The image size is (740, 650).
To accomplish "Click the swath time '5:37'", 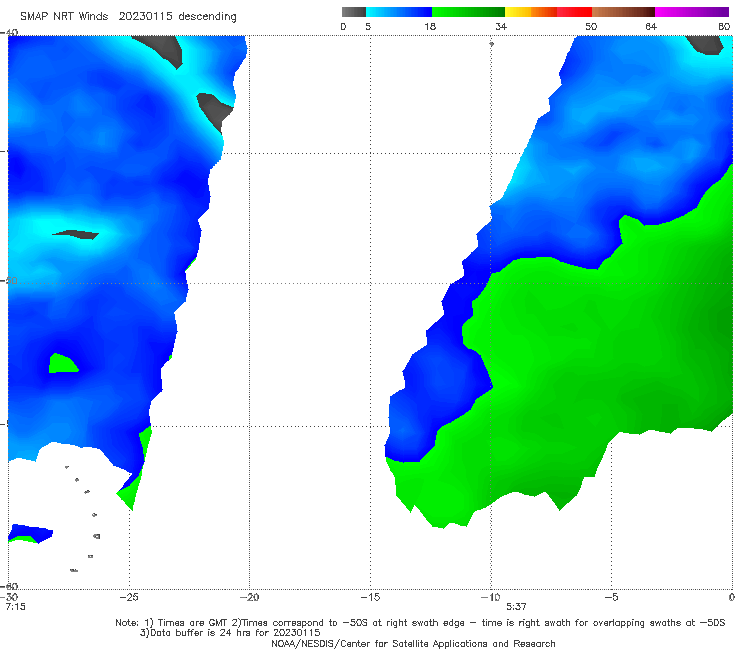I will (x=516, y=607).
